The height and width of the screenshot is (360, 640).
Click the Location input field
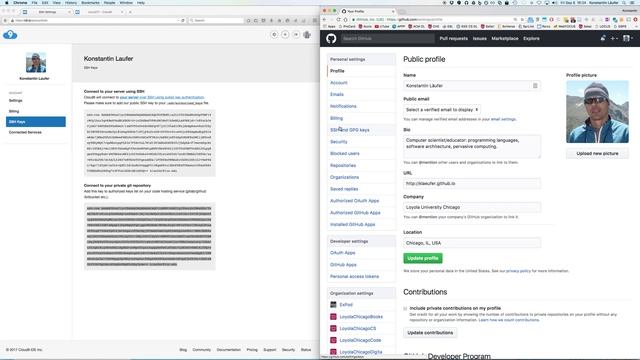472,243
